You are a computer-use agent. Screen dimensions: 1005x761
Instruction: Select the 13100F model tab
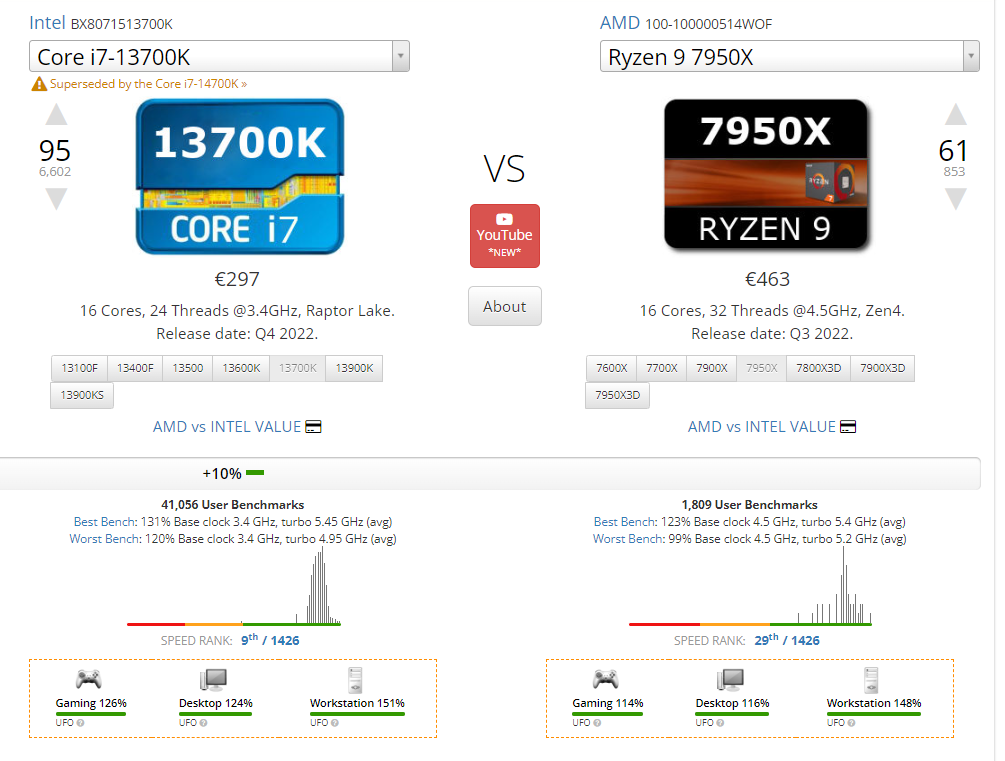pyautogui.click(x=79, y=368)
